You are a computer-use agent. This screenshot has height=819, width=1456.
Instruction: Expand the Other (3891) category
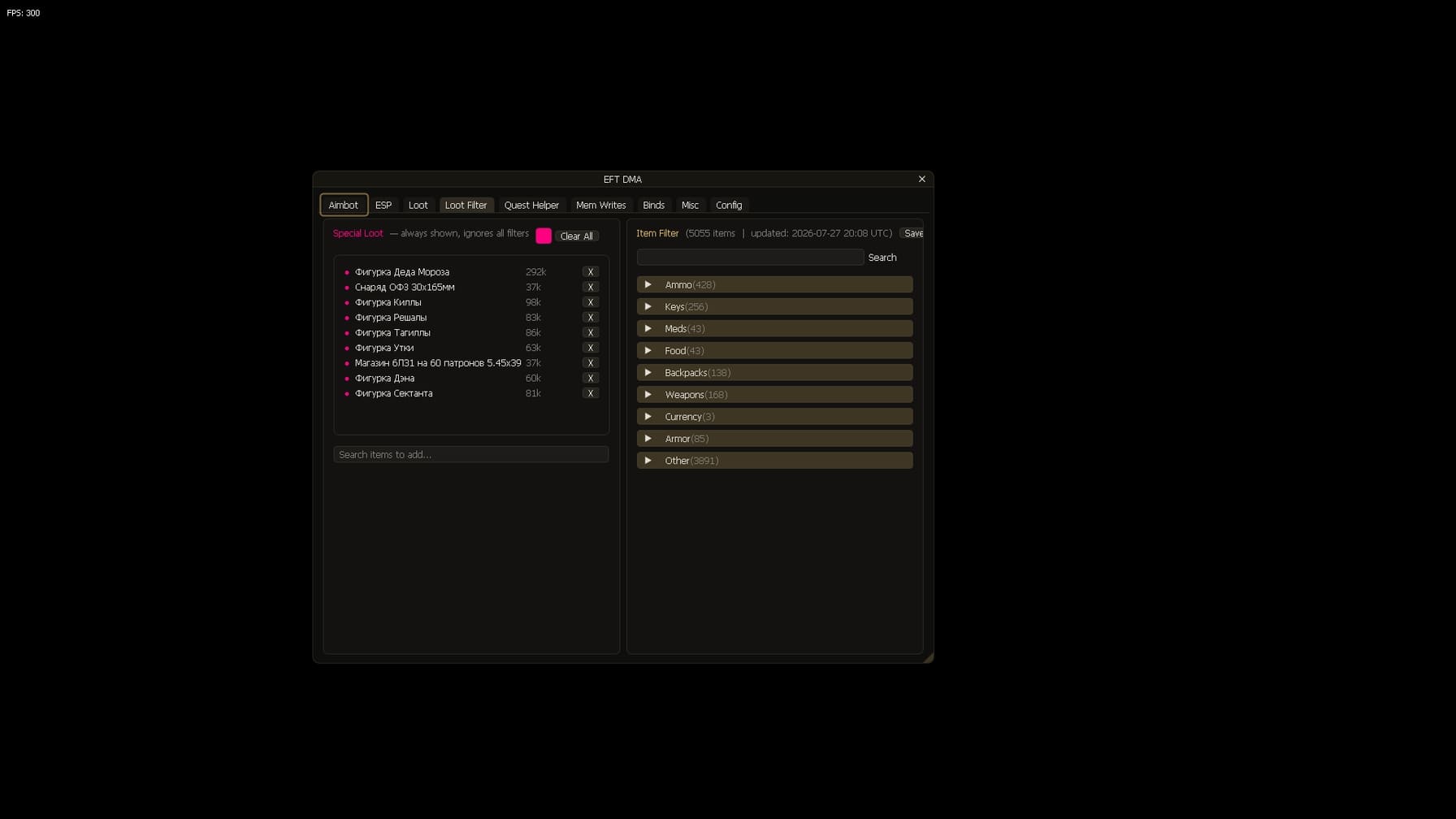tap(774, 460)
